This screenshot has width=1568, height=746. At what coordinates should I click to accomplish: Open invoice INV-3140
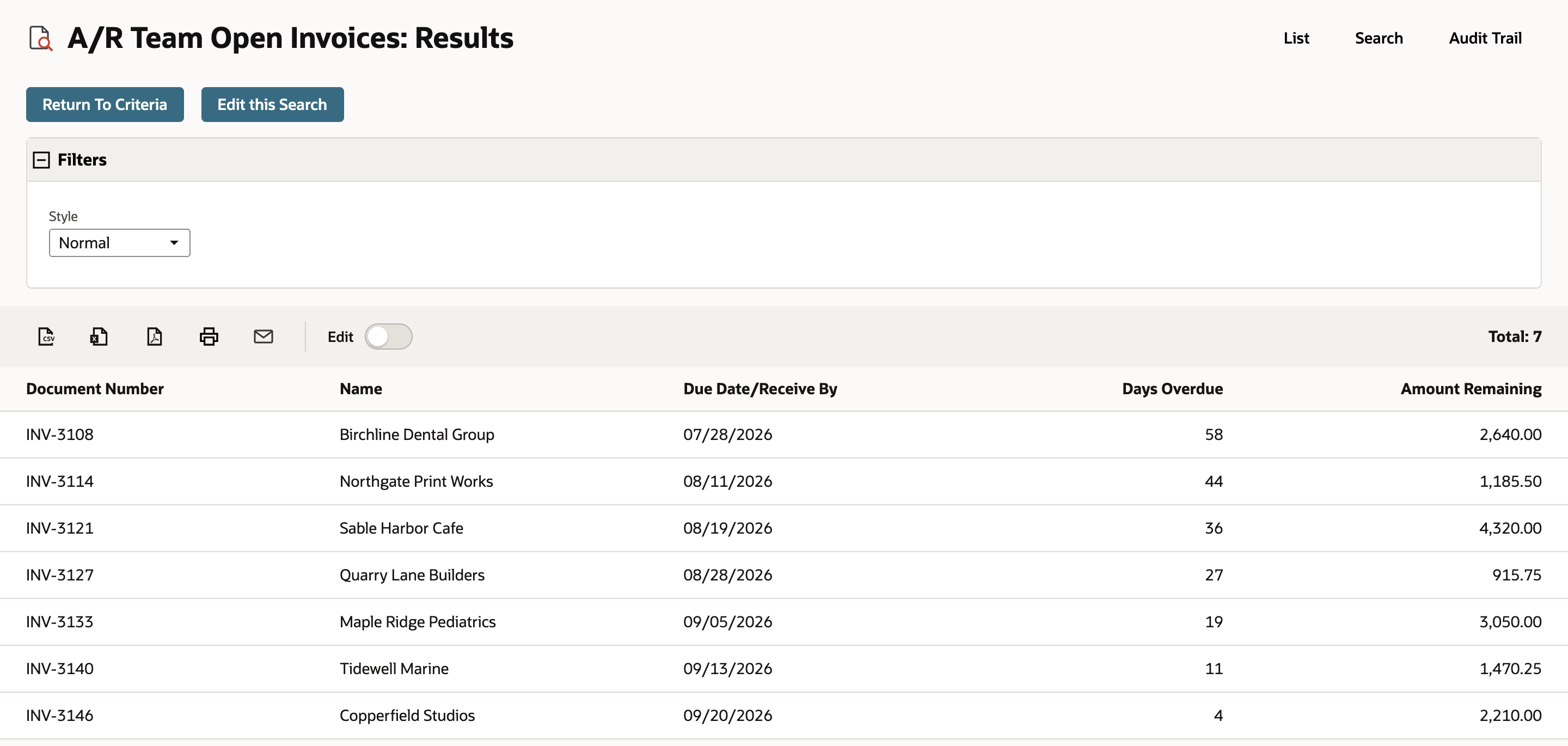click(60, 669)
